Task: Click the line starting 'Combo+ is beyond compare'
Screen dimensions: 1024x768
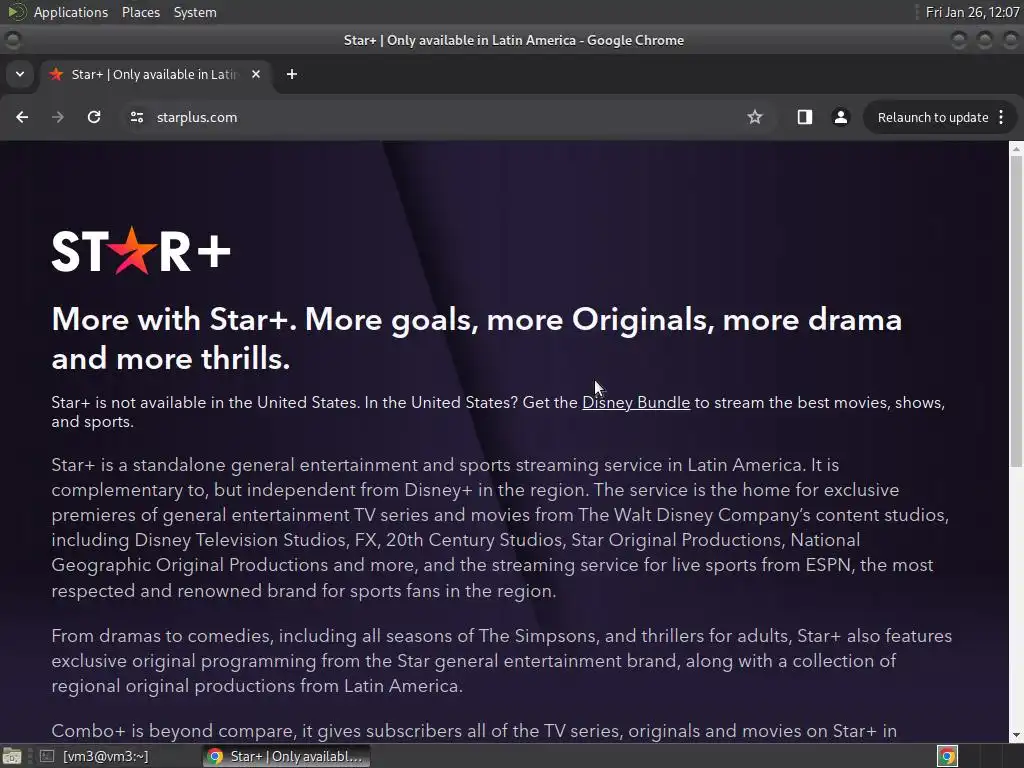Action: pyautogui.click(x=474, y=731)
